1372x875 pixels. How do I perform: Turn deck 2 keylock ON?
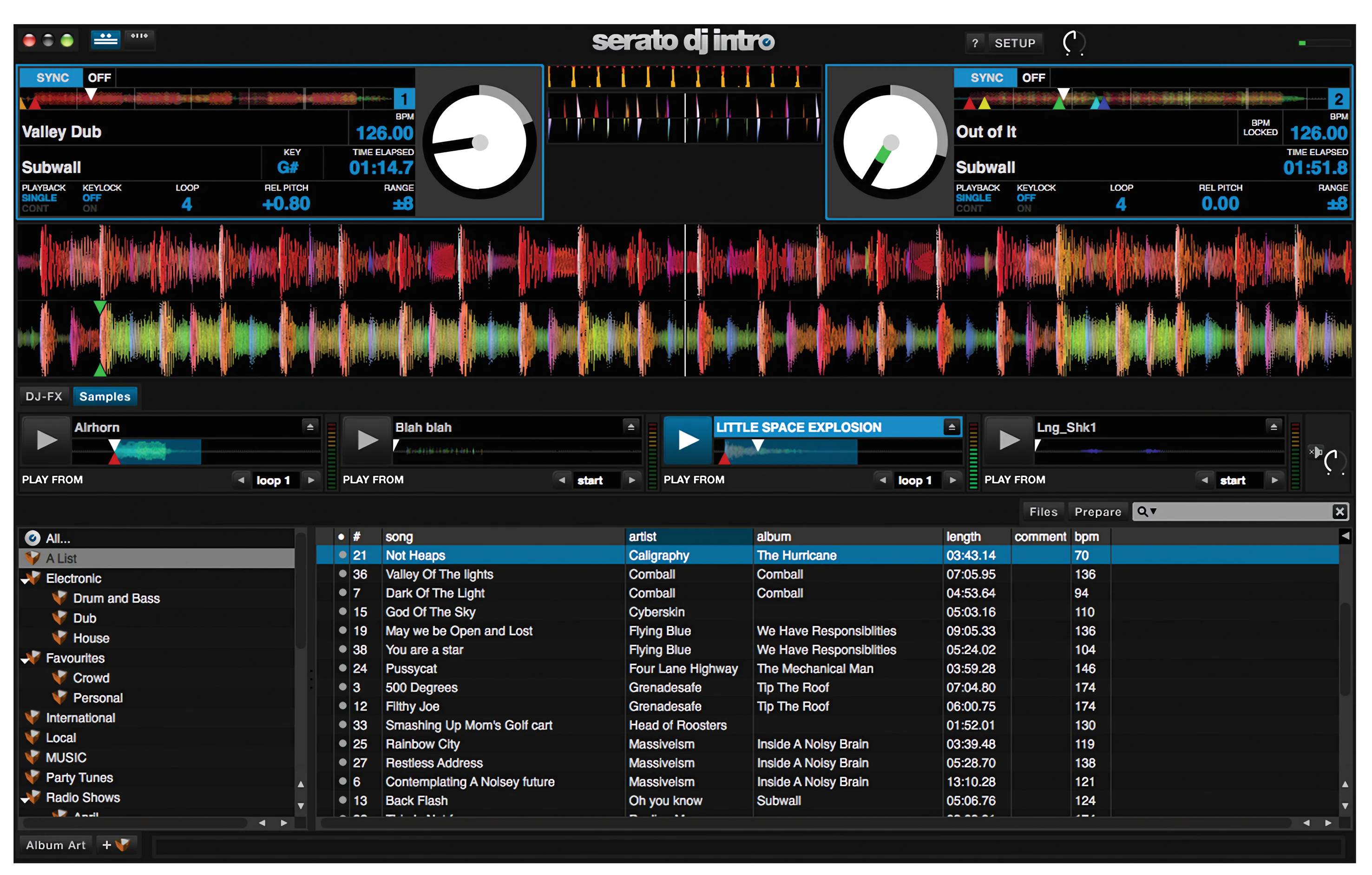[1024, 209]
